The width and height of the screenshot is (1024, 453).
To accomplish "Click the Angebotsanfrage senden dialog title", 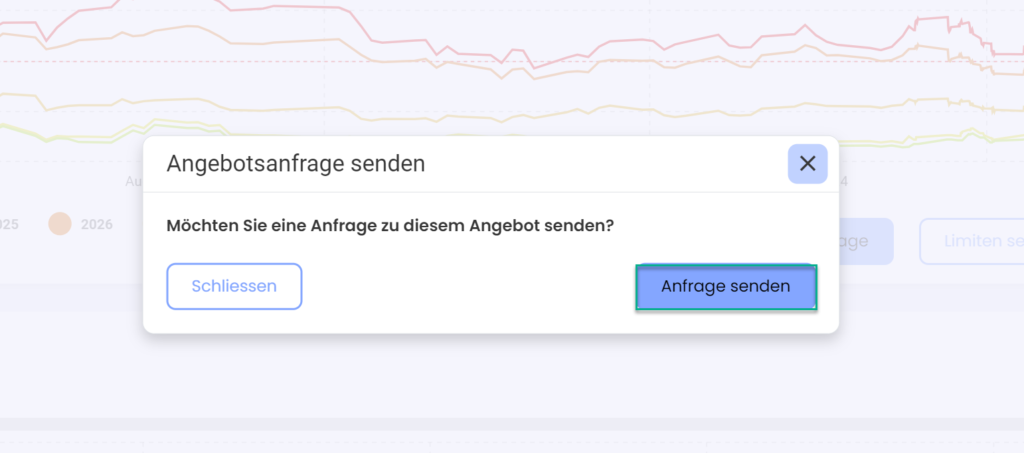I will (x=296, y=164).
